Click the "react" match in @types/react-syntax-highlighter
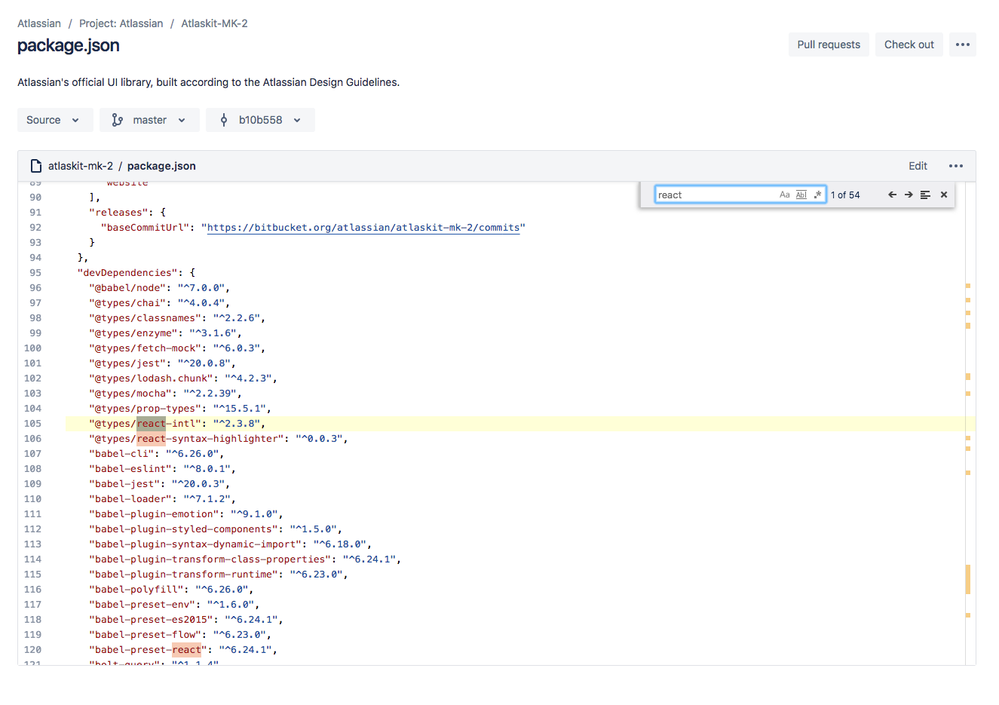This screenshot has height=705, width=999. 151,439
